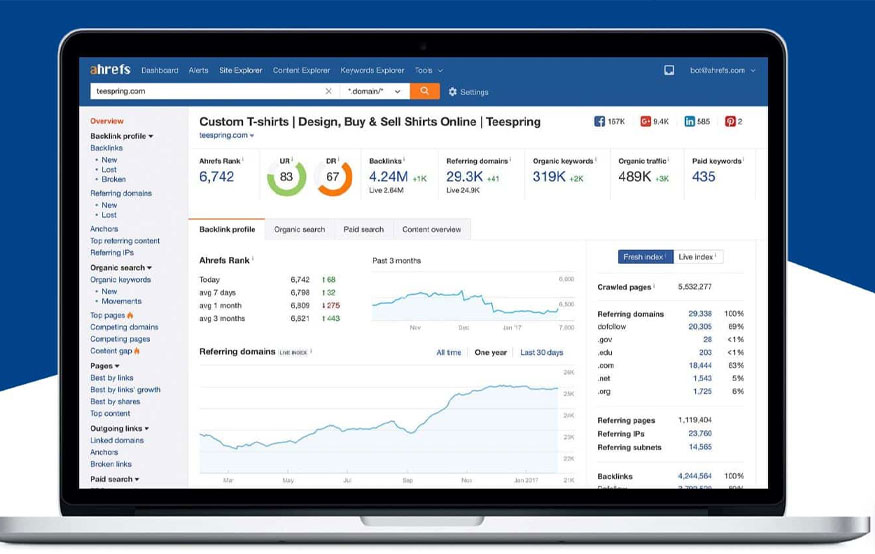Click the flame icon beside Top pages

coord(130,315)
